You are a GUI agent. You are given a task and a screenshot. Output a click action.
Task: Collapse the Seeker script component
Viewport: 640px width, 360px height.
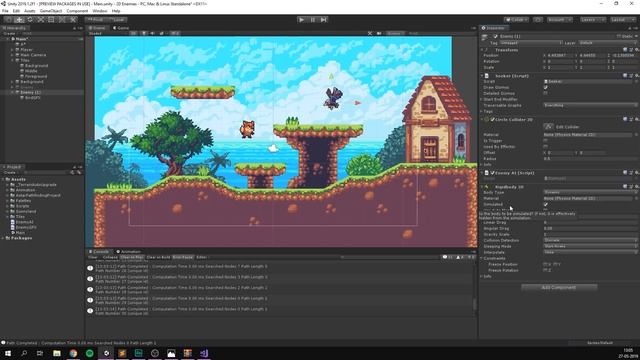[482, 76]
